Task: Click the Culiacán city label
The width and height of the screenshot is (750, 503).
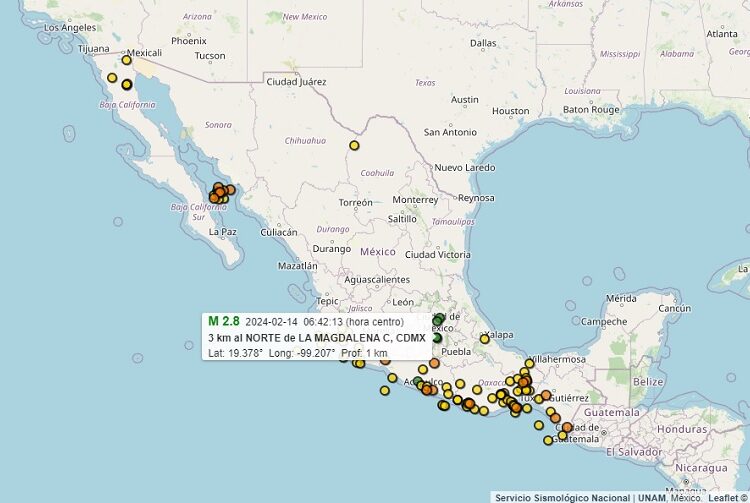Action: coord(279,232)
